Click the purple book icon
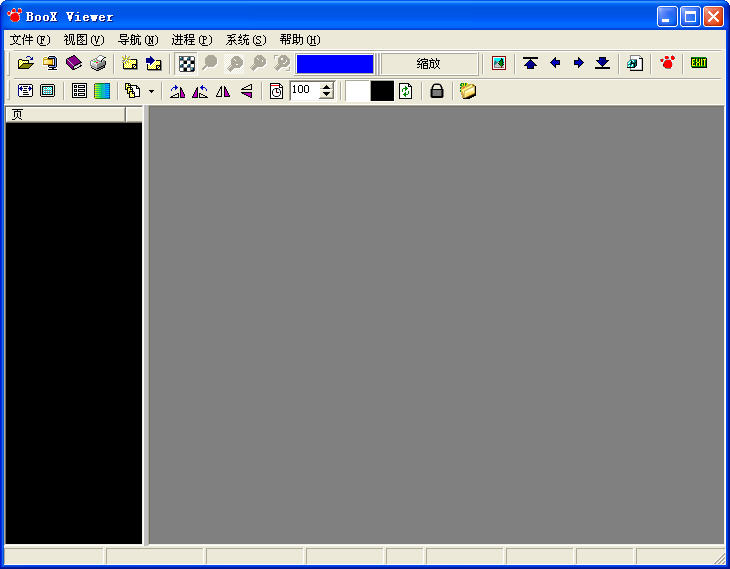 (74, 63)
